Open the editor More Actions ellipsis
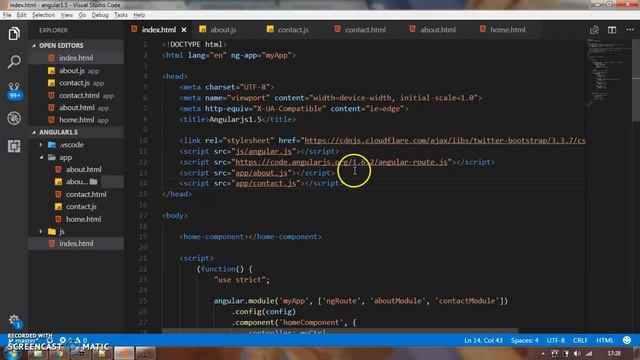This screenshot has width=640, height=360. tap(630, 30)
